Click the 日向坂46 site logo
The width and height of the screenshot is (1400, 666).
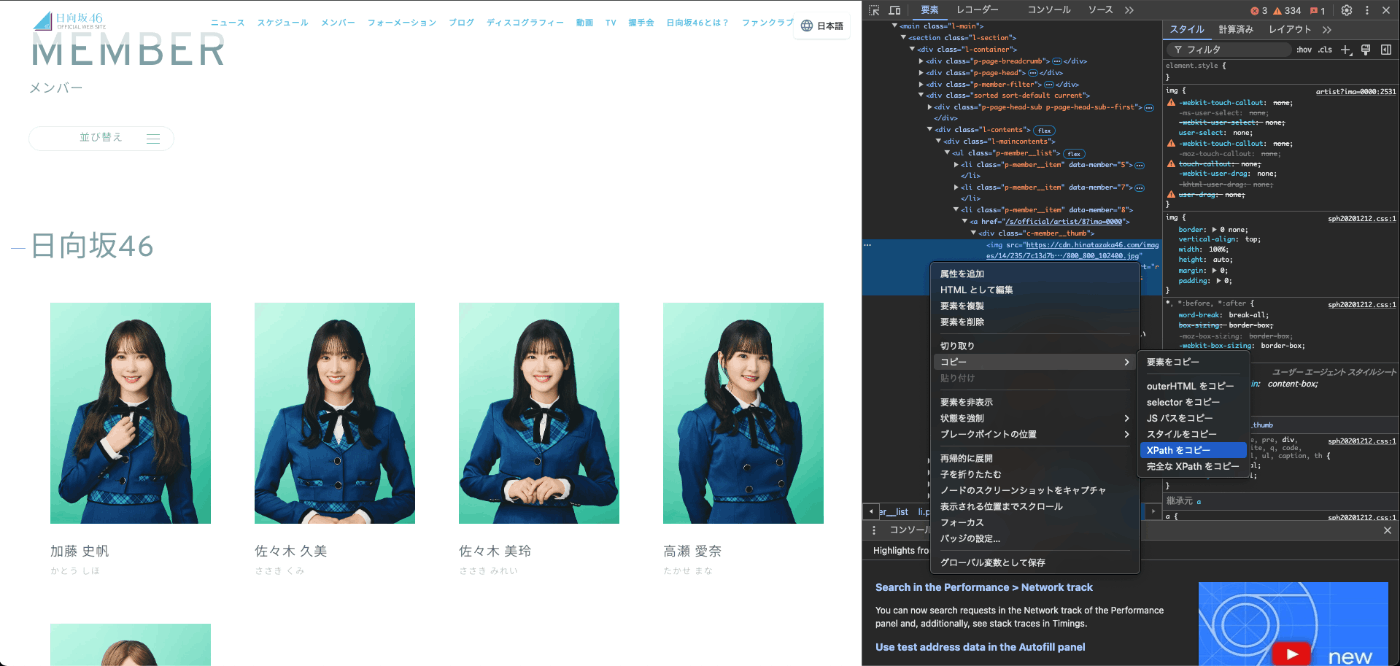(68, 21)
